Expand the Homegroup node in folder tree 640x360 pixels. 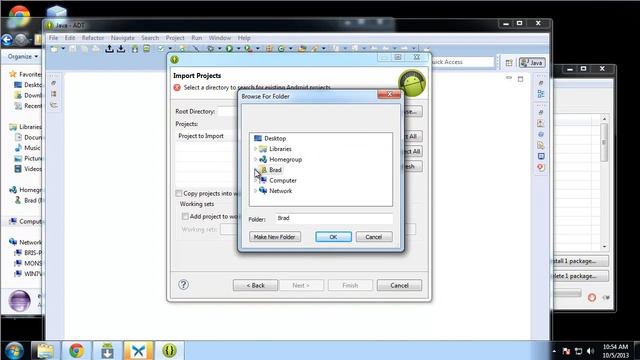256,160
